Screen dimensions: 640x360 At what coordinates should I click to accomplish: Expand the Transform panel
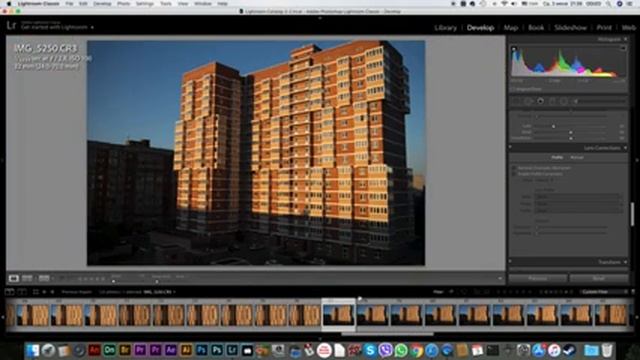[626, 262]
